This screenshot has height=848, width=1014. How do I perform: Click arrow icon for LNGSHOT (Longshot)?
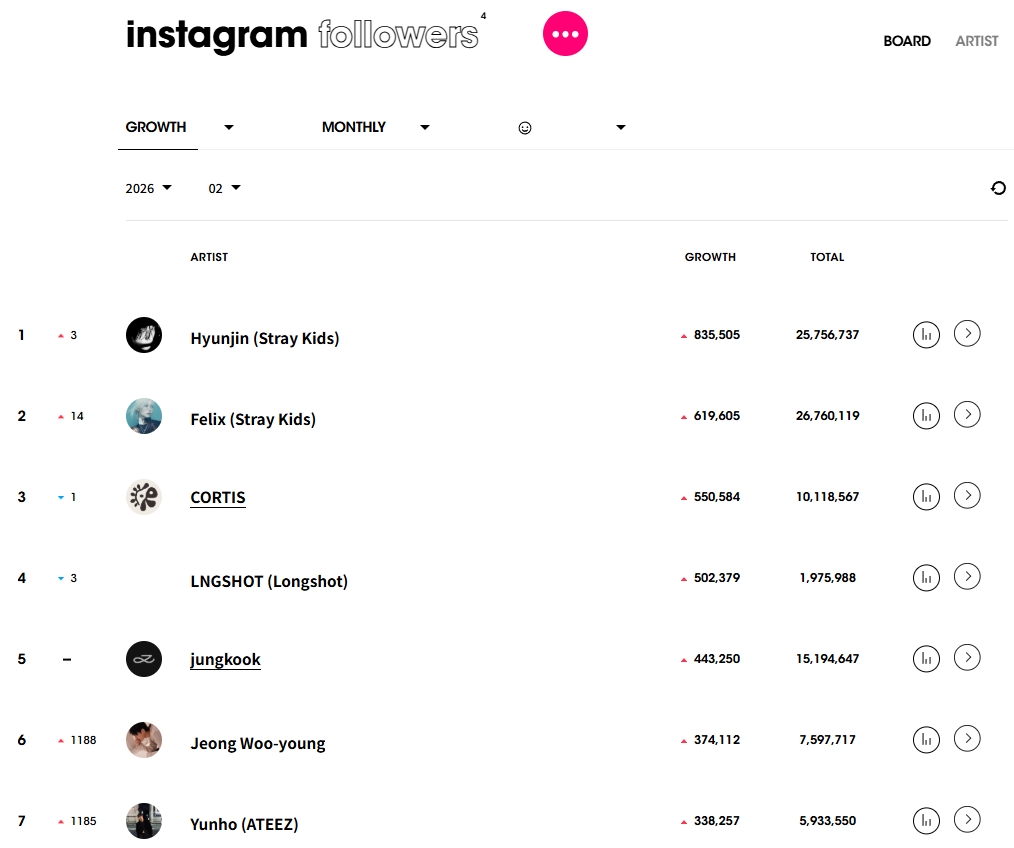coord(967,576)
